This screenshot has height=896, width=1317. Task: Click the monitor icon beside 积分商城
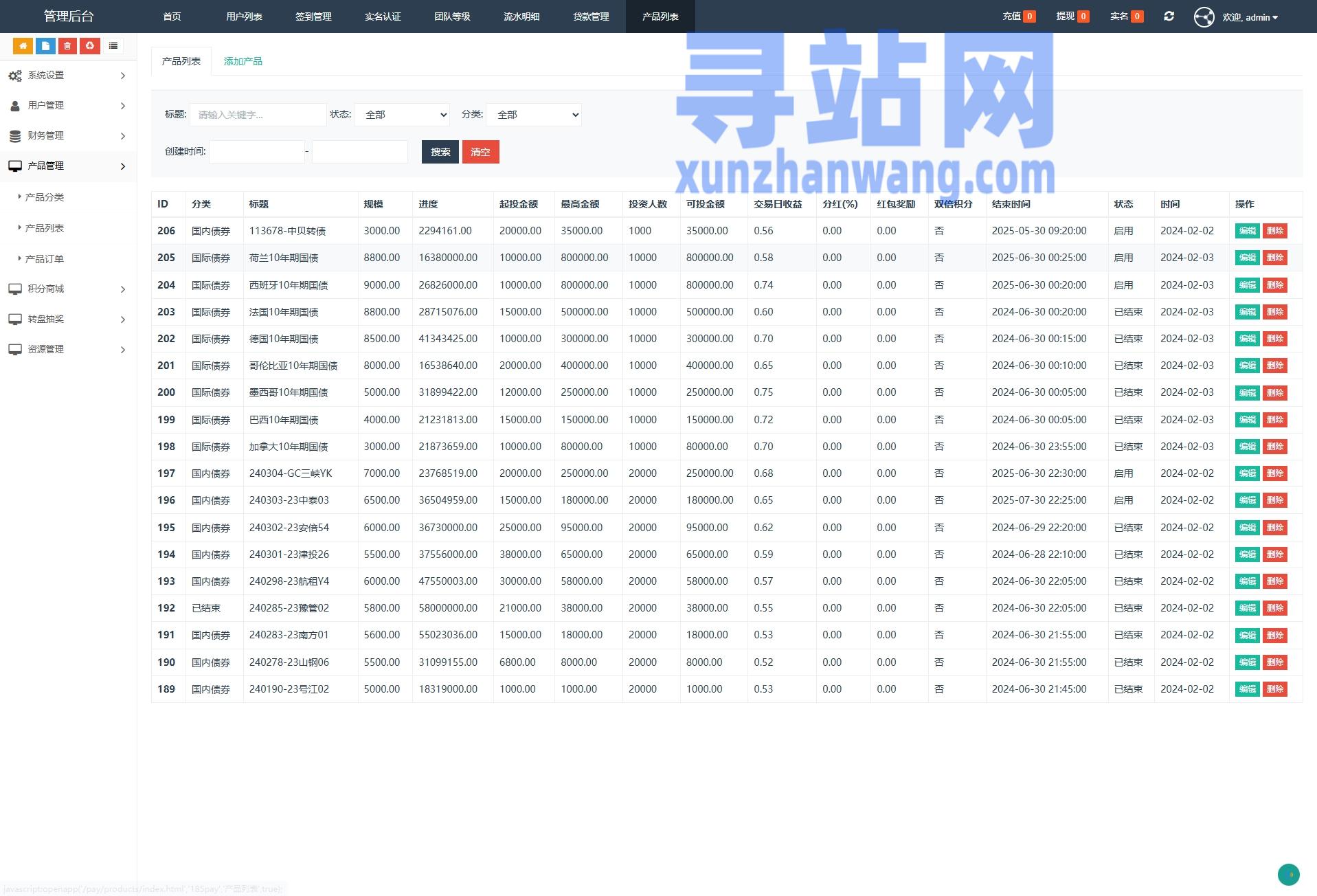pyautogui.click(x=15, y=289)
